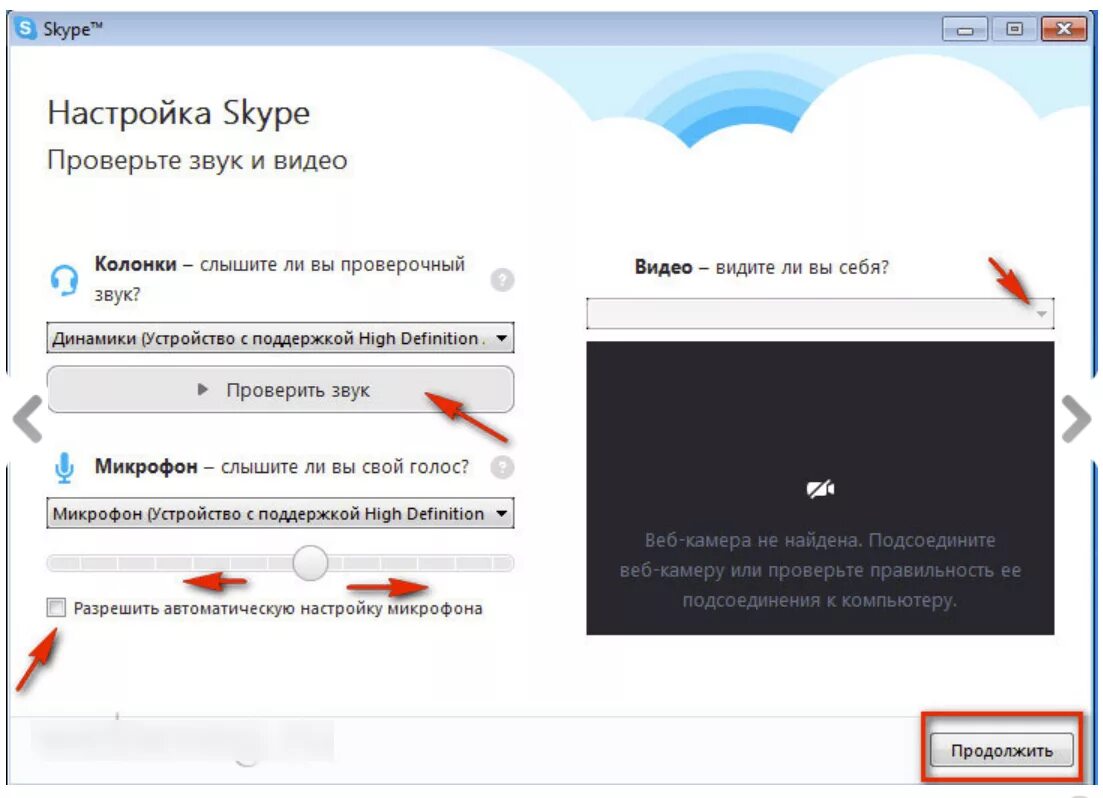Minimize the Skype window
The width and height of the screenshot is (1103, 798).
pyautogui.click(x=965, y=30)
